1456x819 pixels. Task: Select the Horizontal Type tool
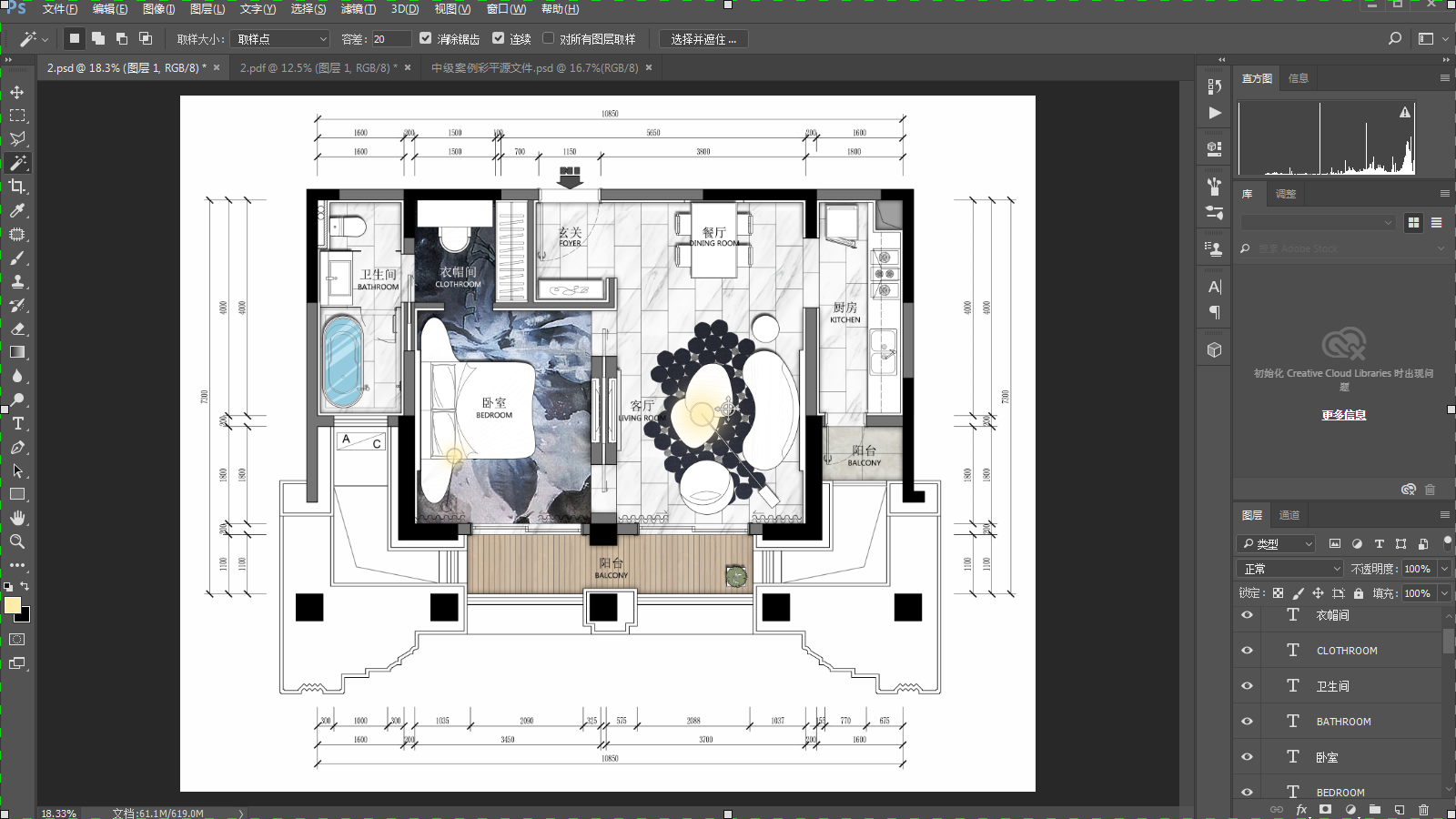click(x=17, y=423)
